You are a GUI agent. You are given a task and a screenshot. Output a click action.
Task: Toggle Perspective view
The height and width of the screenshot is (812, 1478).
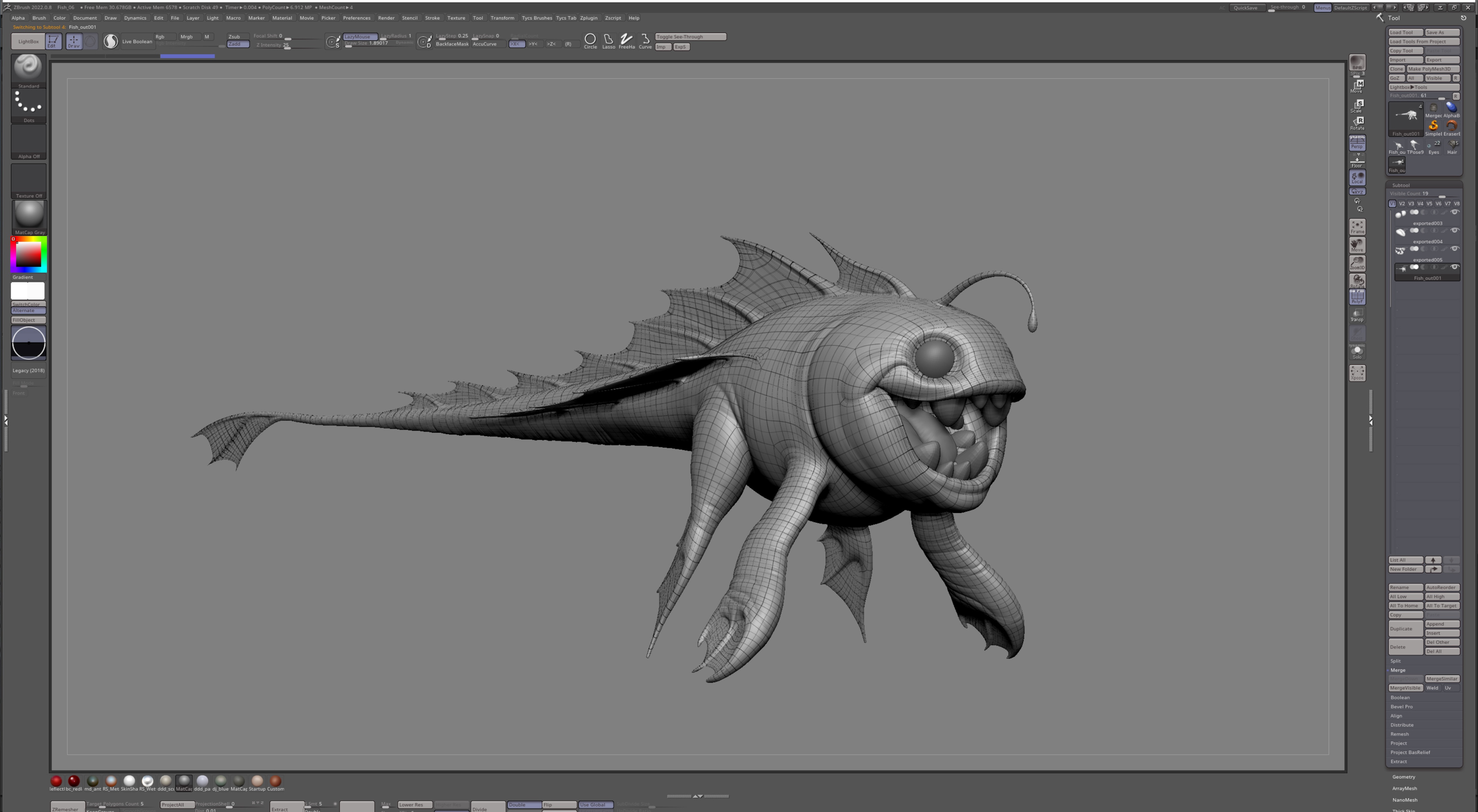(1357, 143)
